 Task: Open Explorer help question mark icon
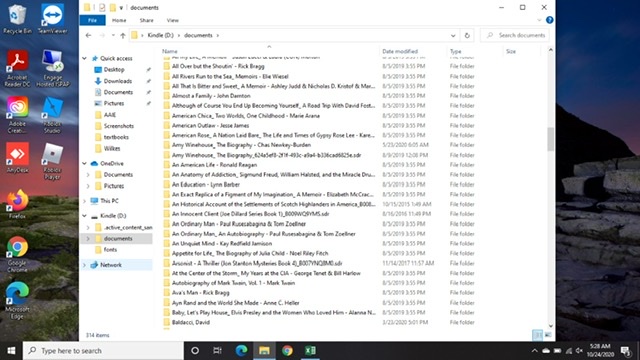click(x=550, y=20)
